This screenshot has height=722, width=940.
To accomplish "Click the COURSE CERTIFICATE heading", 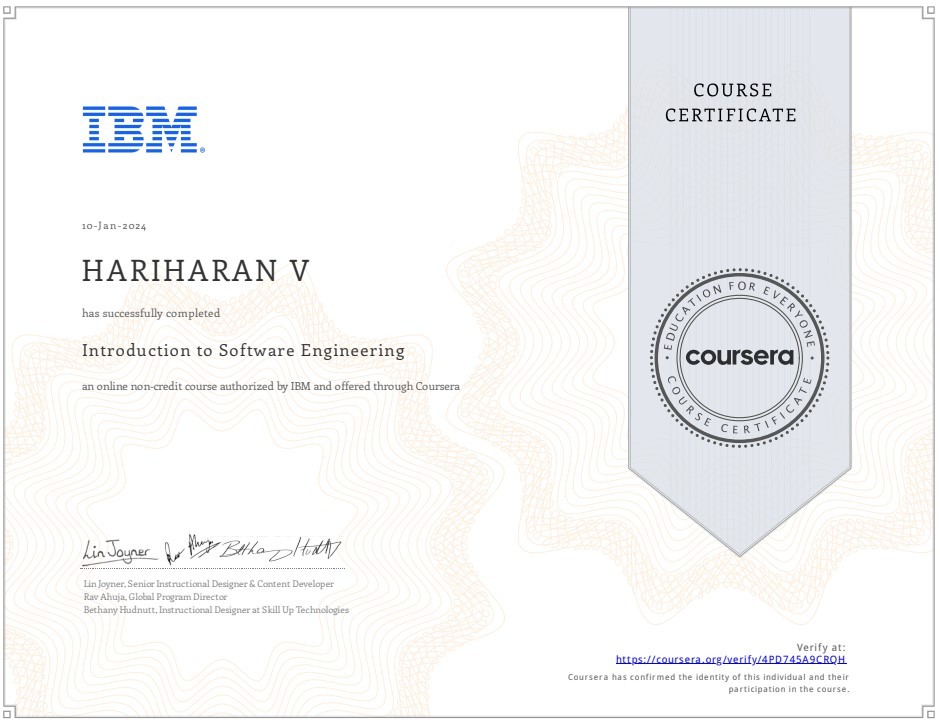I will click(731, 103).
